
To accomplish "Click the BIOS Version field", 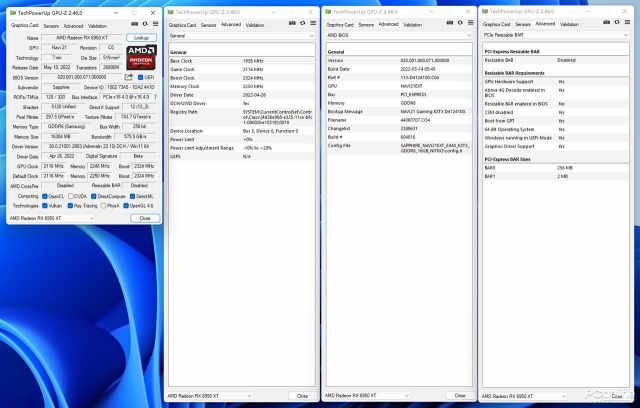I will click(x=82, y=77).
